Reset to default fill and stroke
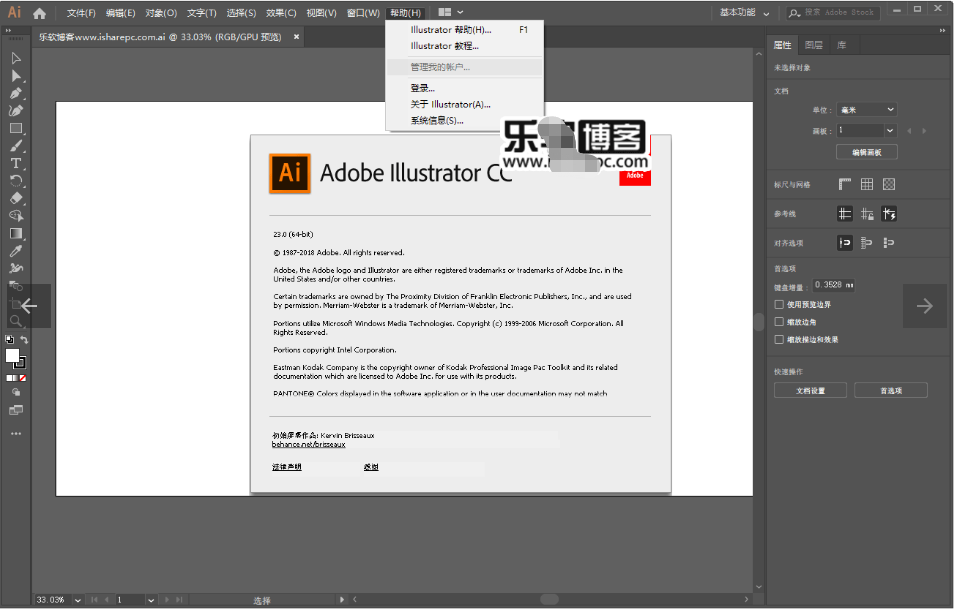Screen dimensions: 956x612 click(x=10, y=340)
